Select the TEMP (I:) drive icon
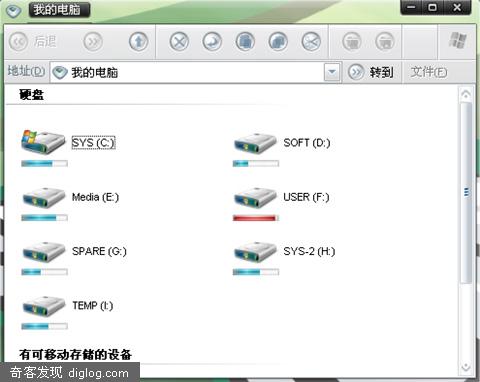This screenshot has height=382, width=480. click(44, 306)
